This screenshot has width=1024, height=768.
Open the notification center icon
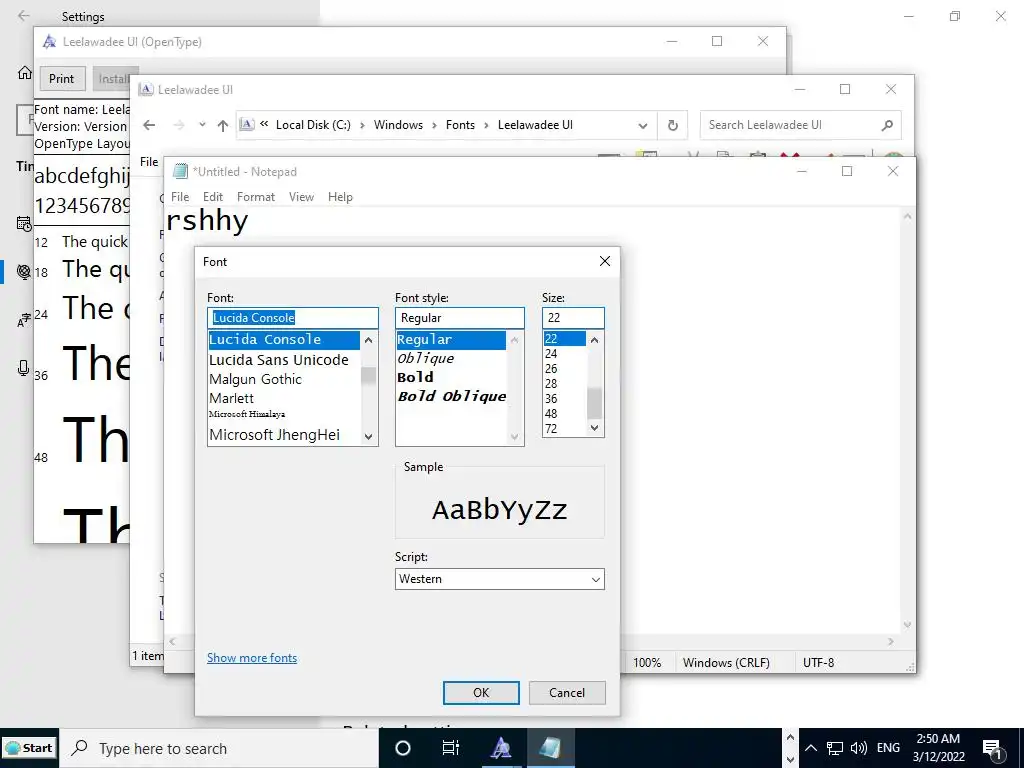click(x=992, y=748)
